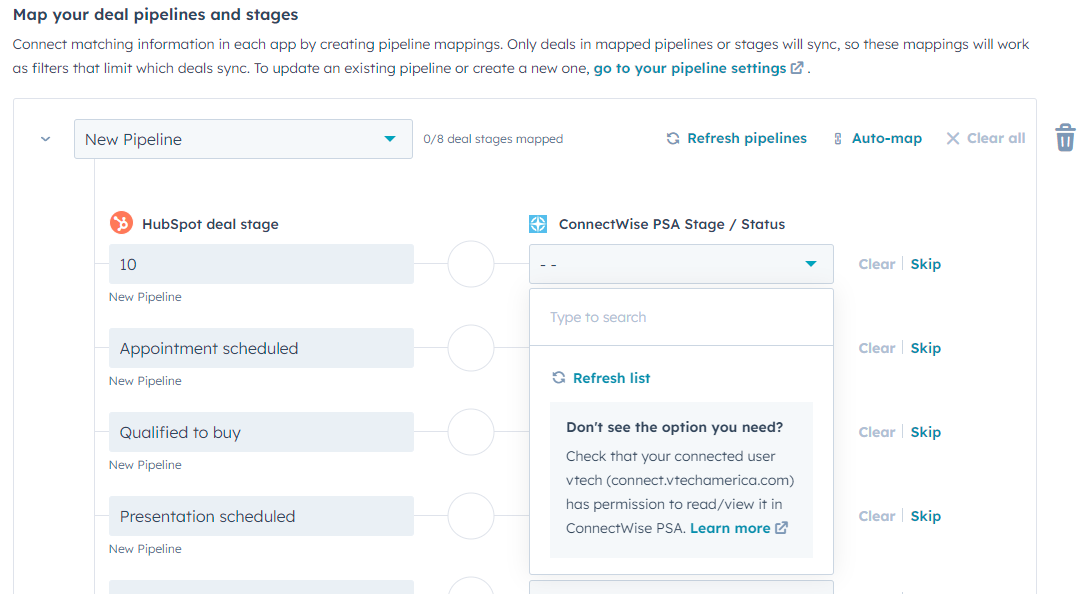
Task: Type in the search field of dropdown
Action: pyautogui.click(x=681, y=318)
